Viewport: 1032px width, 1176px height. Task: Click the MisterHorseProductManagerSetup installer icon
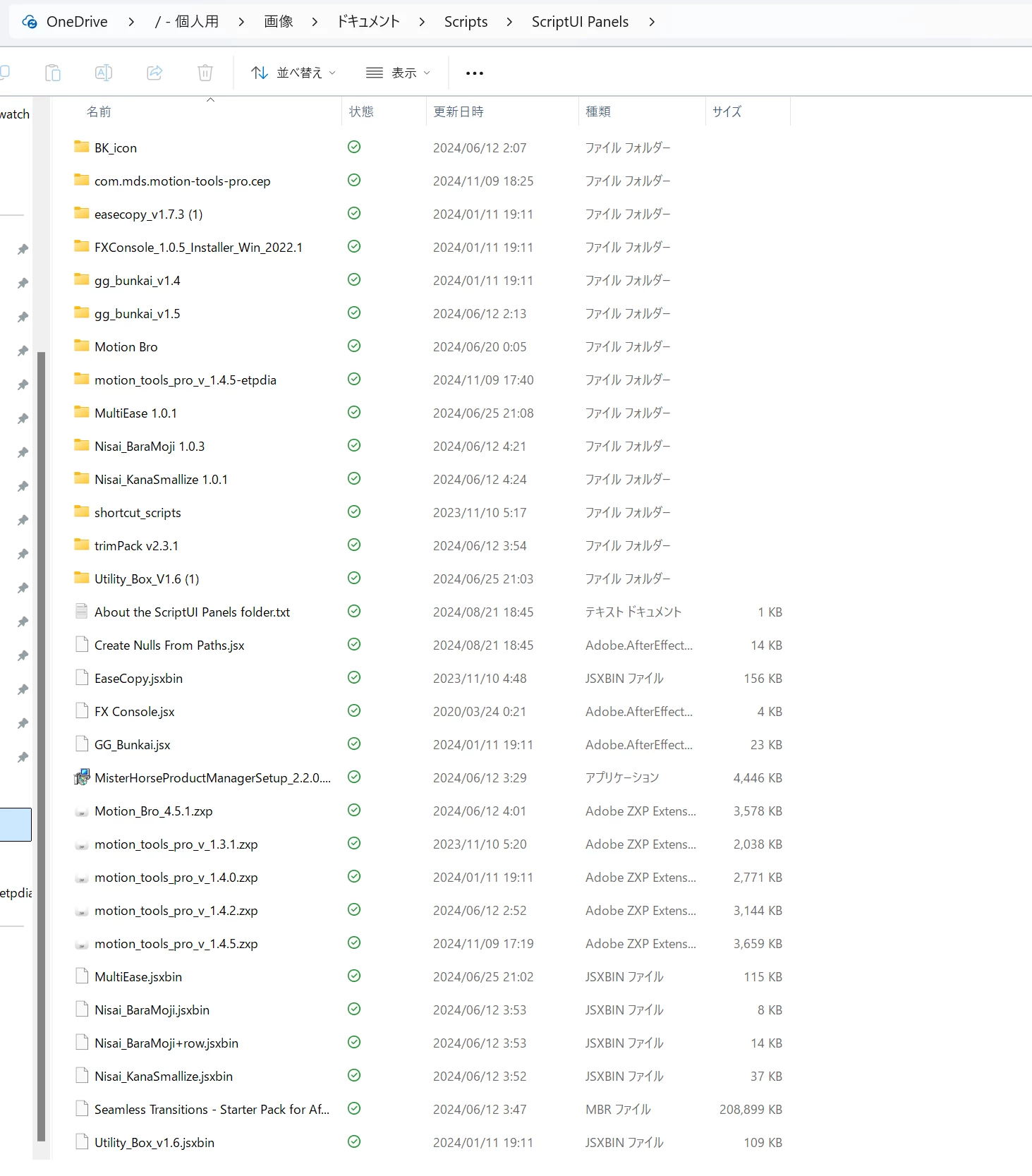tap(82, 777)
